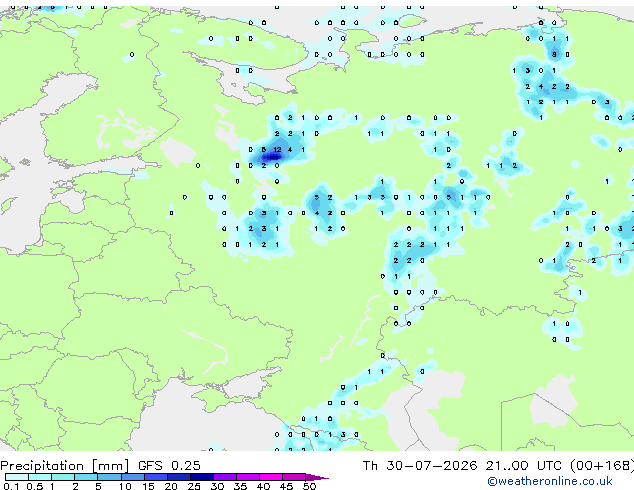Click the legend label '45'

click(x=286, y=486)
